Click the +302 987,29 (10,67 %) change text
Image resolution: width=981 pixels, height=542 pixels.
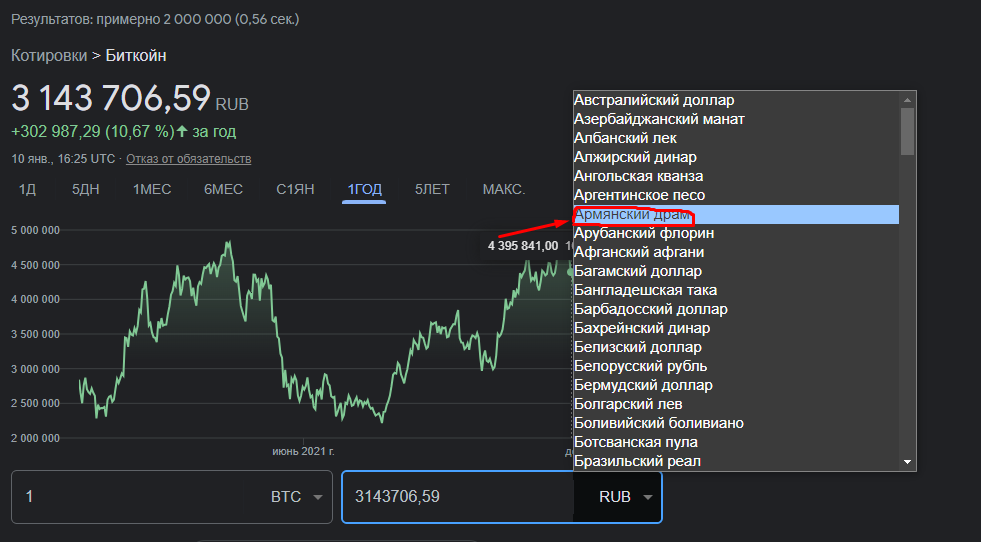93,132
